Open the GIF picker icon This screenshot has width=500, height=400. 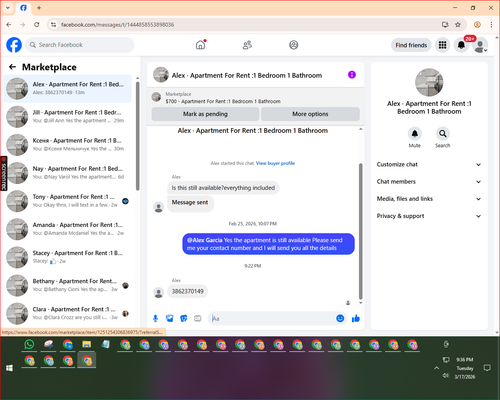point(198,319)
